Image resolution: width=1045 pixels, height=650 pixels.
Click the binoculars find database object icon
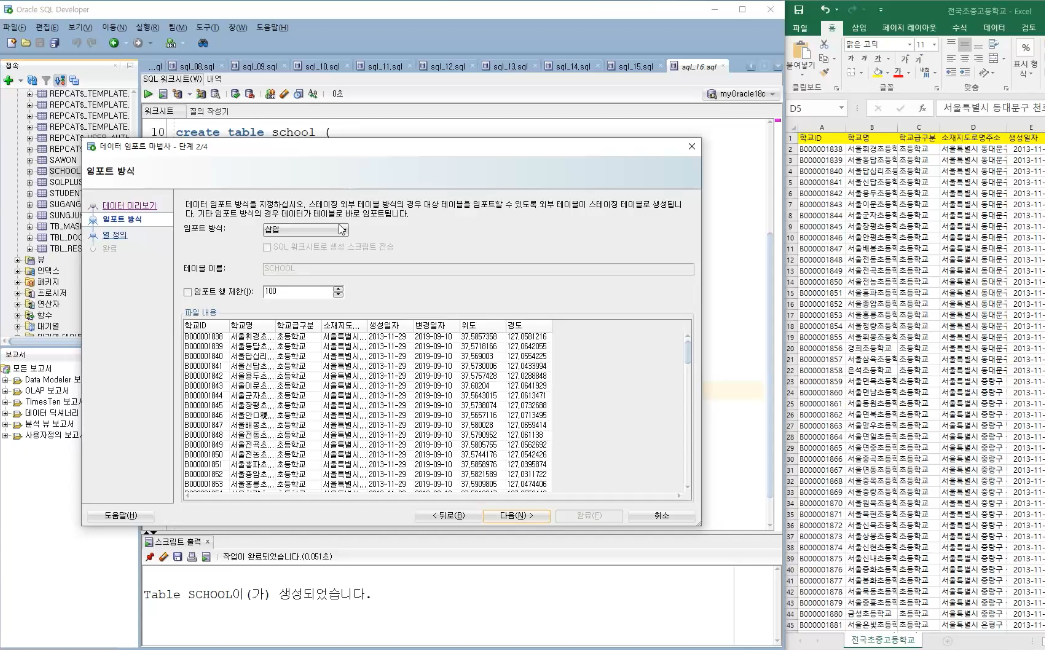coord(203,43)
